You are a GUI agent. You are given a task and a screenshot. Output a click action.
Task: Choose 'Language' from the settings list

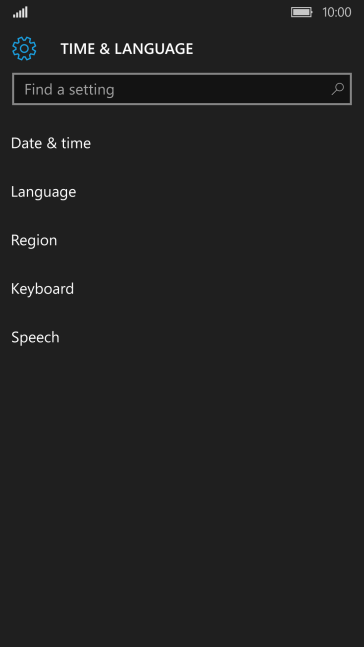pos(182,192)
